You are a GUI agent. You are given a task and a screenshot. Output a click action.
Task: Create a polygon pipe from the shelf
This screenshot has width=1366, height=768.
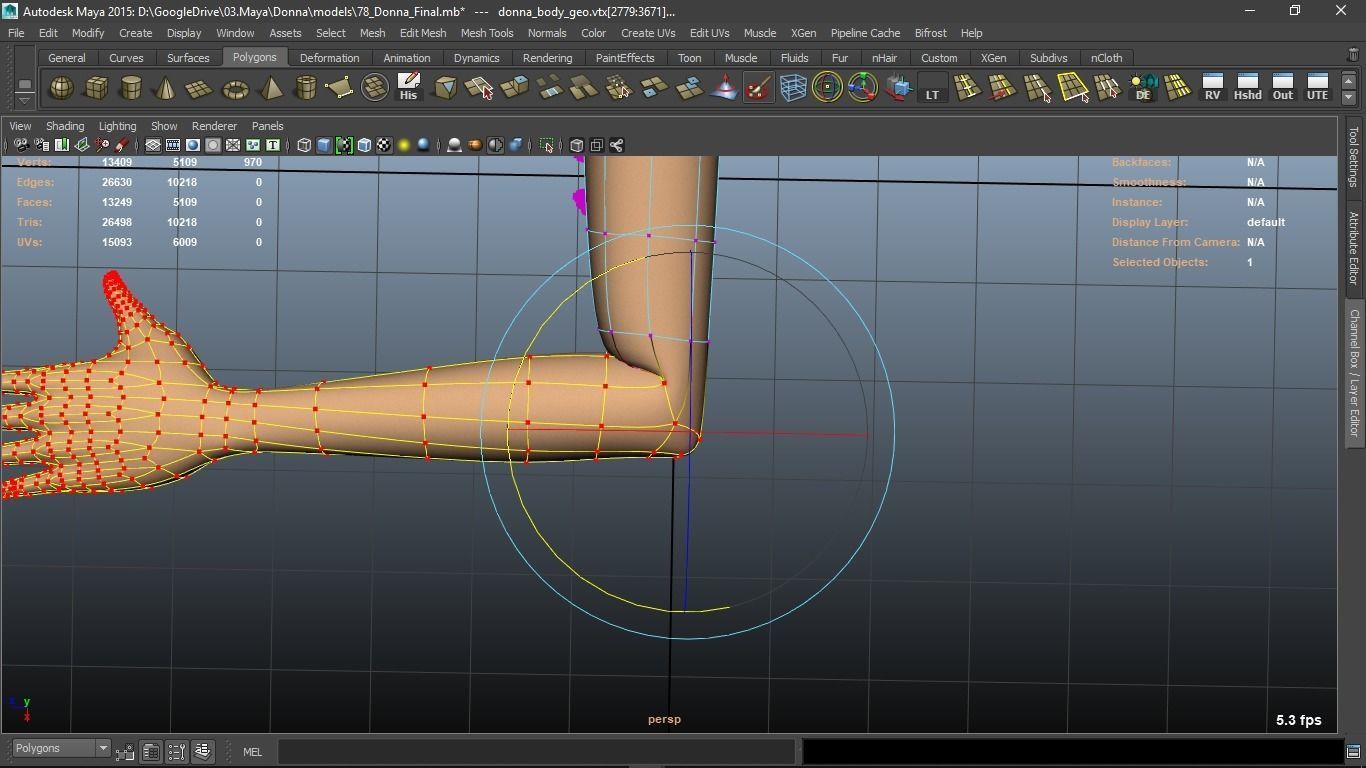(x=305, y=88)
